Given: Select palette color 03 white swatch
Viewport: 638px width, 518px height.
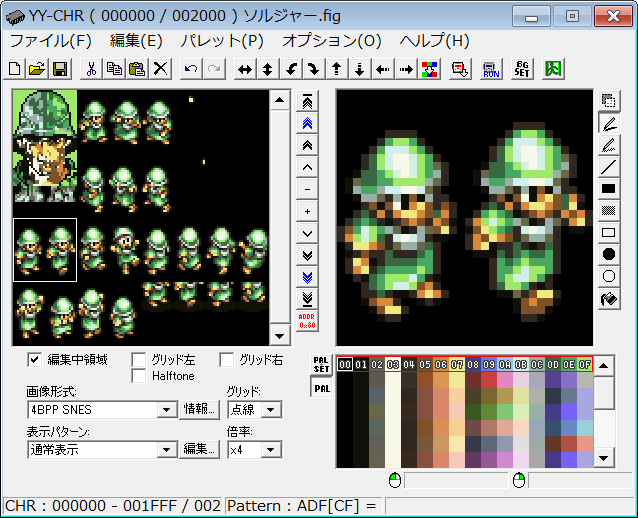Looking at the screenshot, I should click(393, 364).
